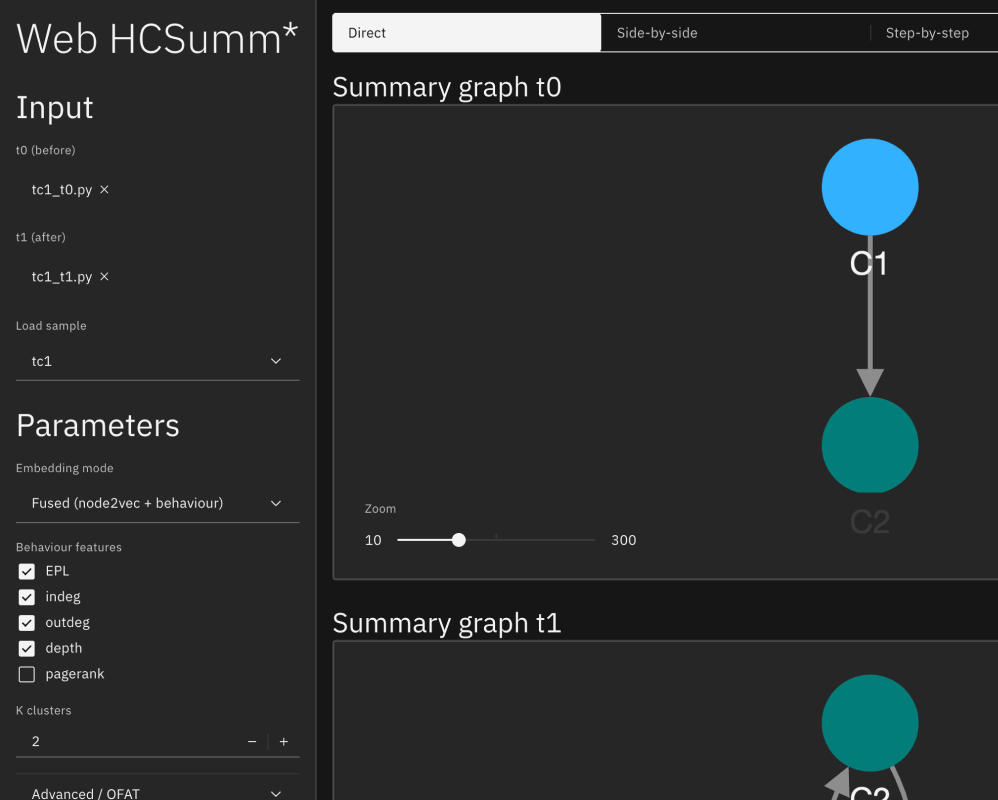Uncheck the EPL behaviour feature
Image resolution: width=998 pixels, height=800 pixels.
coord(27,572)
